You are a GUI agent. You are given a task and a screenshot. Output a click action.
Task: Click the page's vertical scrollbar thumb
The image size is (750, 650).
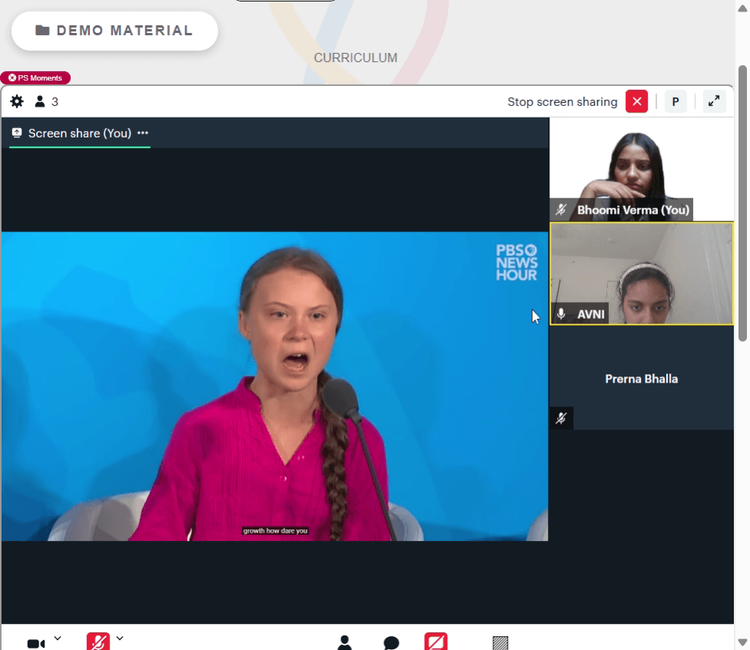pyautogui.click(x=742, y=203)
